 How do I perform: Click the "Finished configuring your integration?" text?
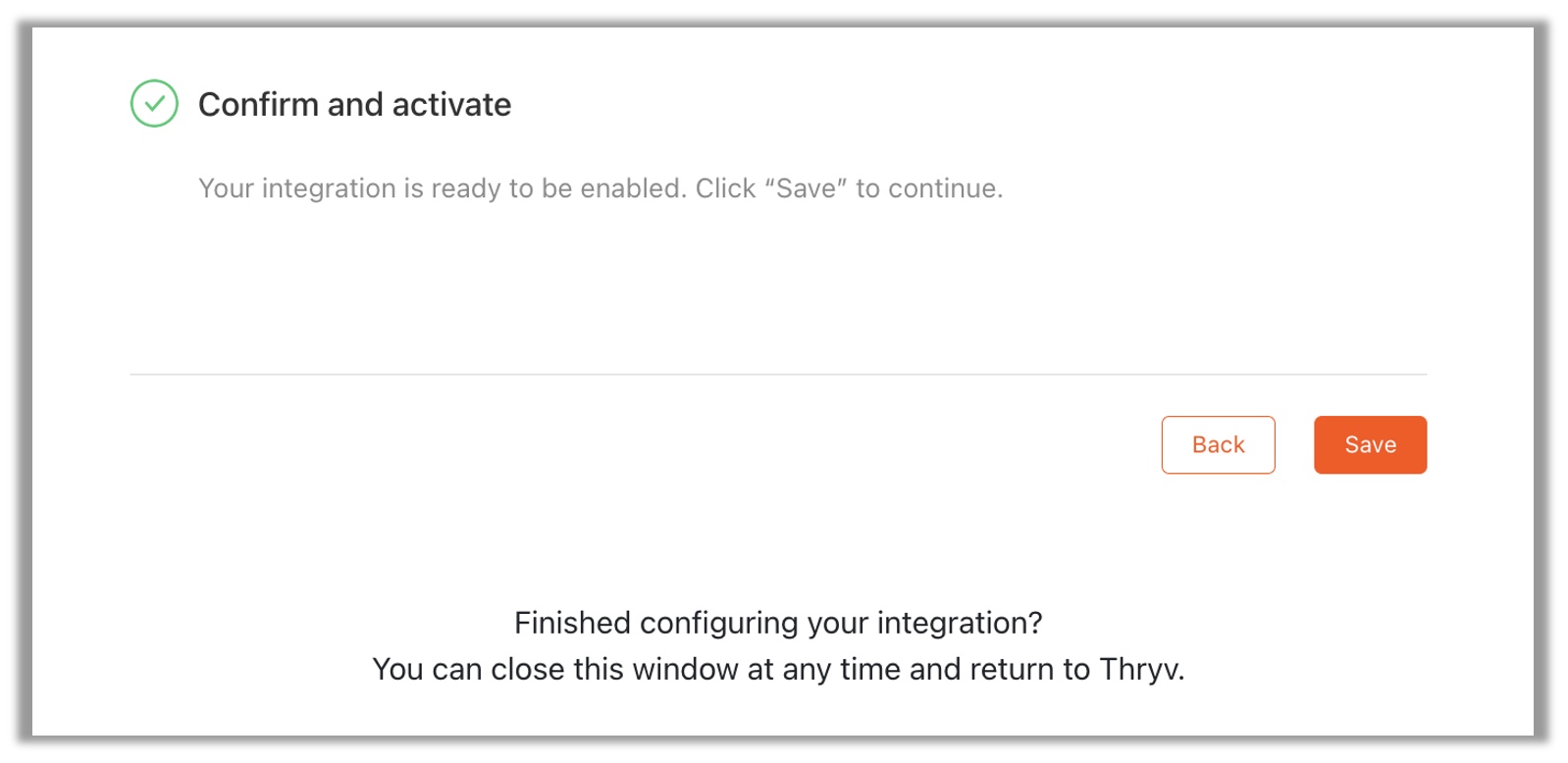pos(778,623)
